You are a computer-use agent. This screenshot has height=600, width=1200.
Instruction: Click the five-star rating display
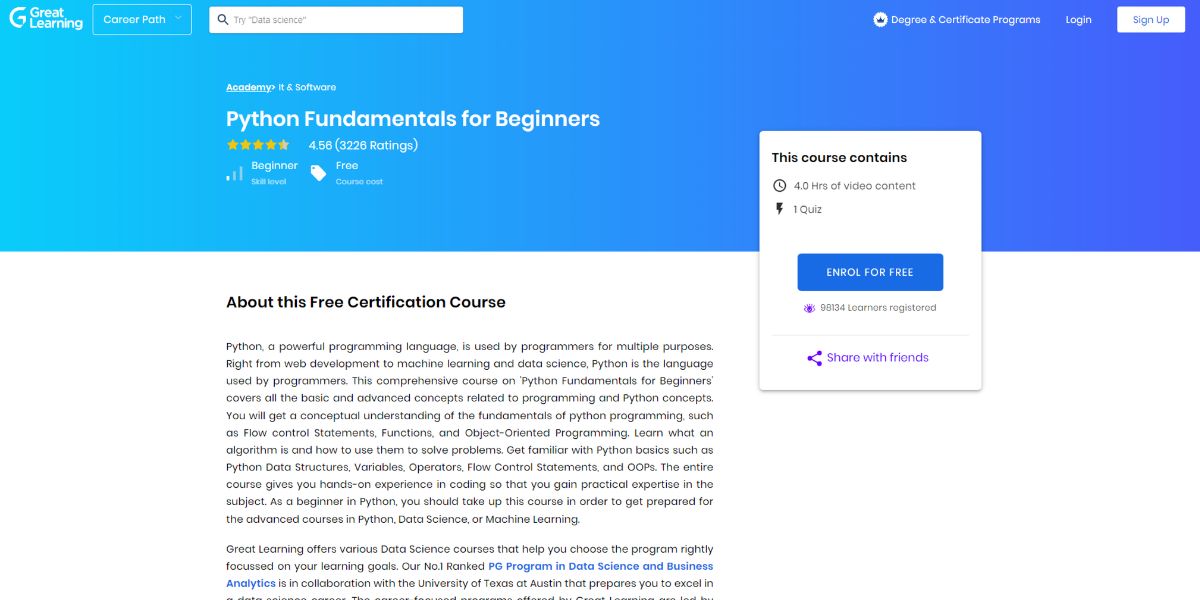[x=258, y=145]
